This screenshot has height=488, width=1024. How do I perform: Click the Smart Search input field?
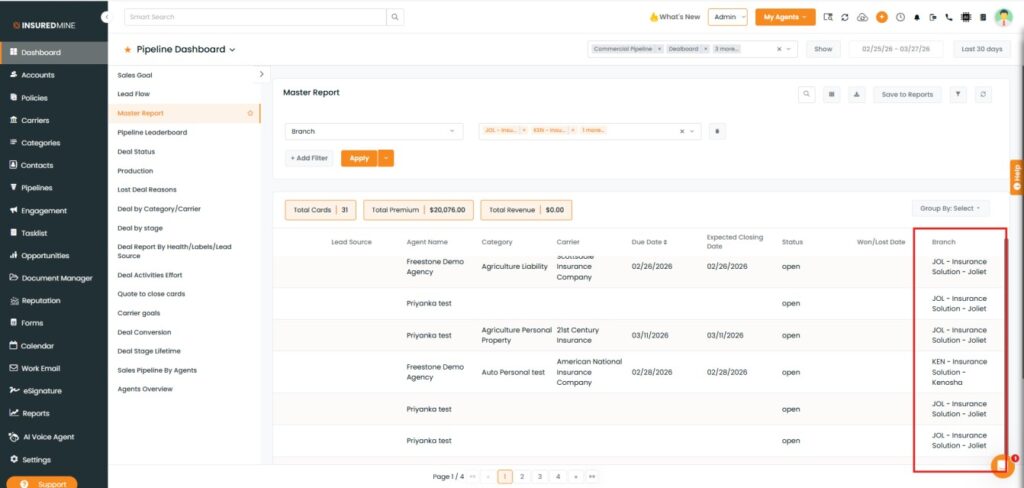tap(255, 17)
